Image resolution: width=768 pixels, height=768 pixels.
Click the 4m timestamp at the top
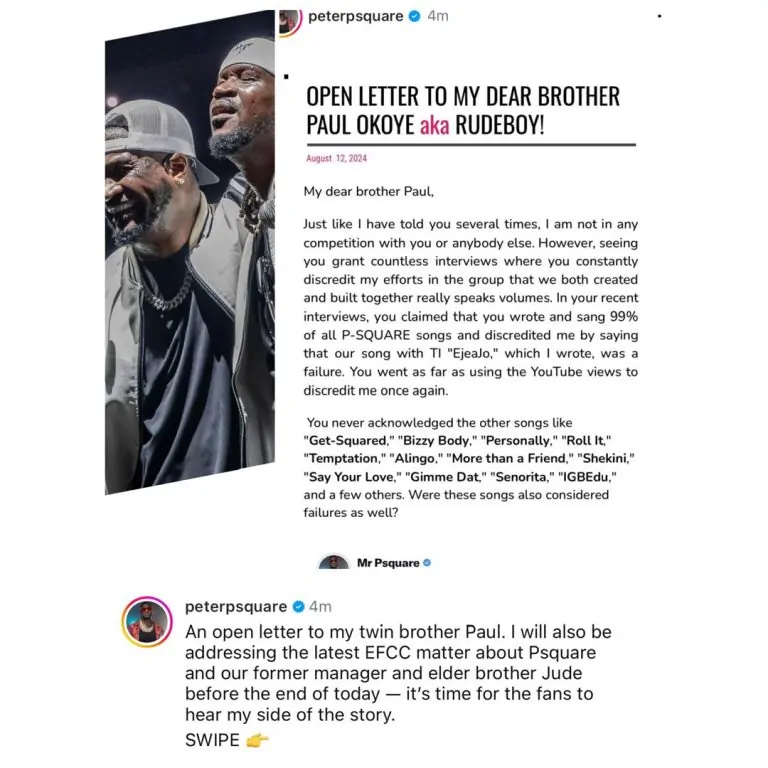(438, 16)
